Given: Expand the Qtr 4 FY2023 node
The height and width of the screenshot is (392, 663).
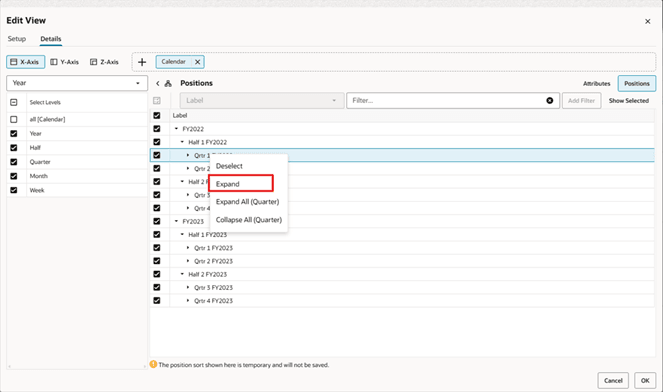Looking at the screenshot, I should tap(188, 301).
